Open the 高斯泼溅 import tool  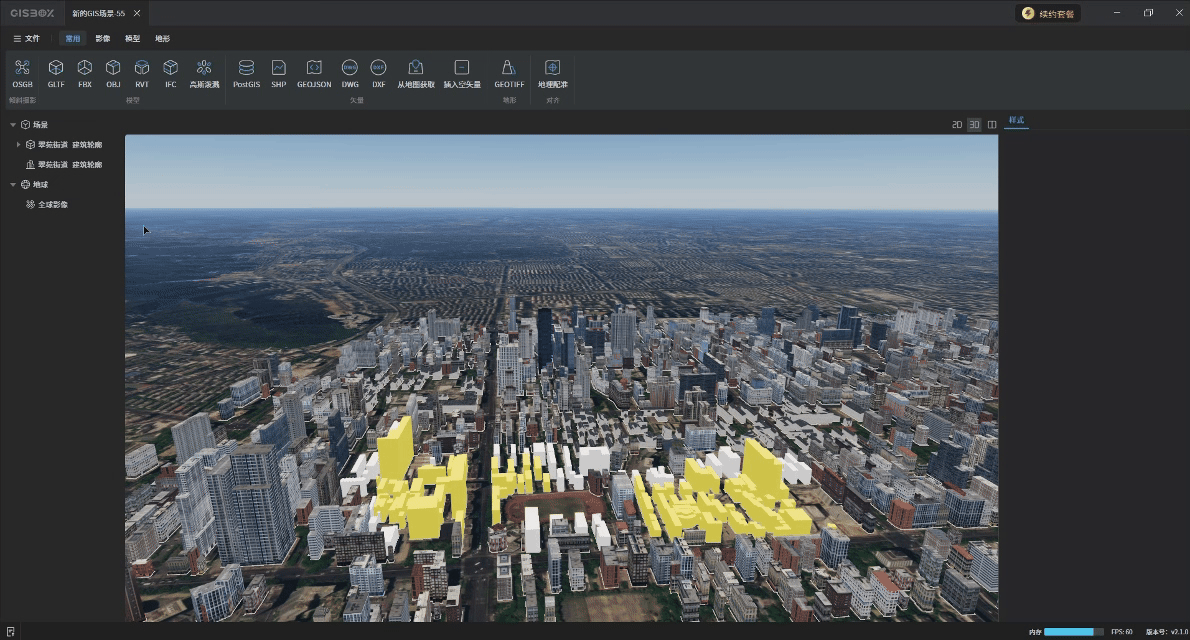click(x=204, y=68)
